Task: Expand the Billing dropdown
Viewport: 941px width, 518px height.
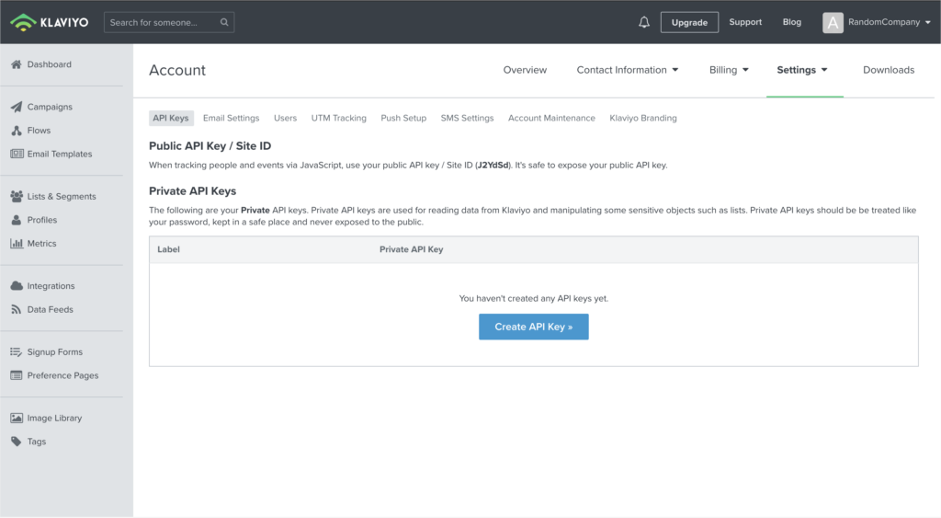Action: 729,70
